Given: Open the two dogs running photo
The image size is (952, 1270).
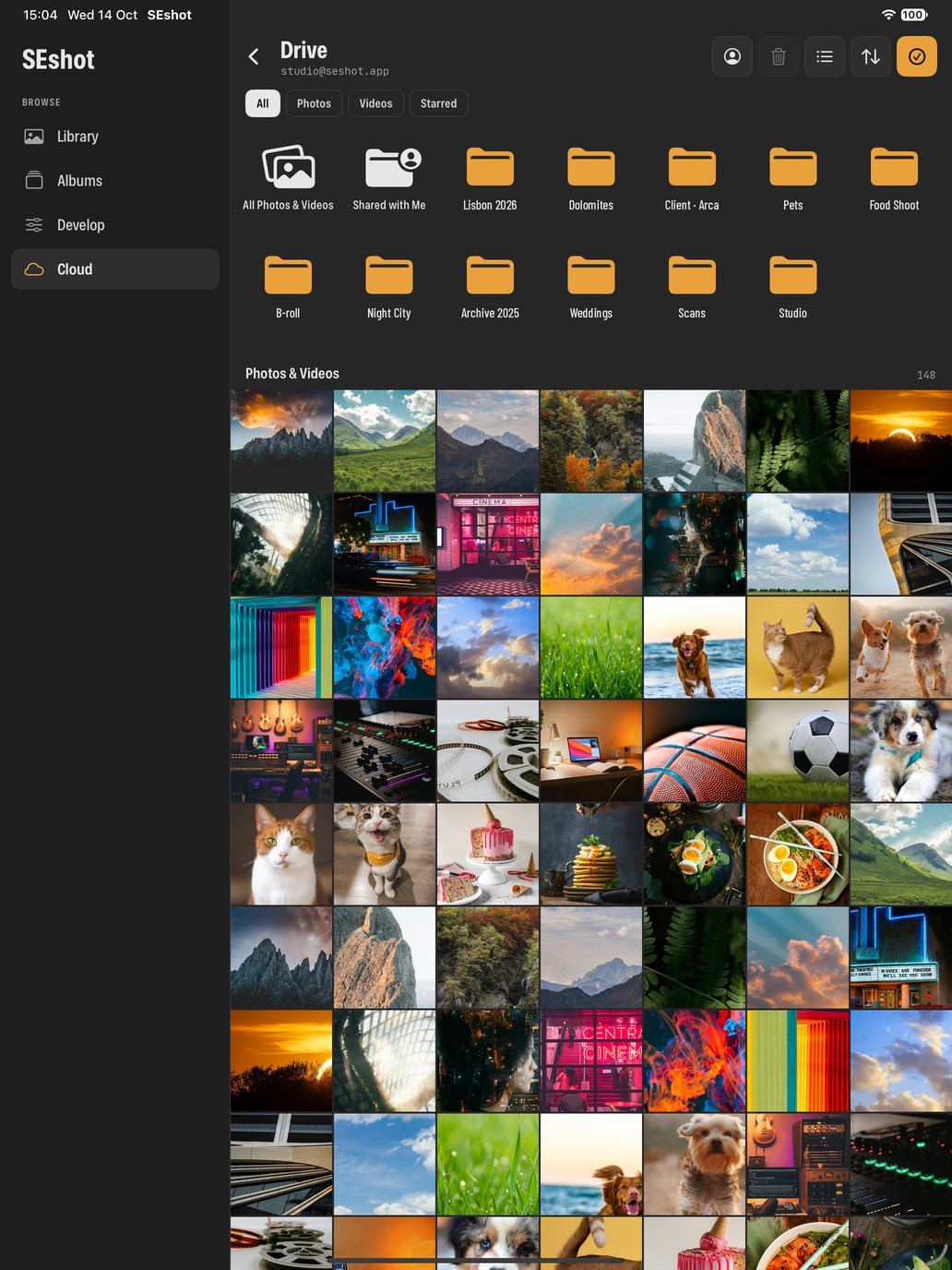Looking at the screenshot, I should (901, 647).
